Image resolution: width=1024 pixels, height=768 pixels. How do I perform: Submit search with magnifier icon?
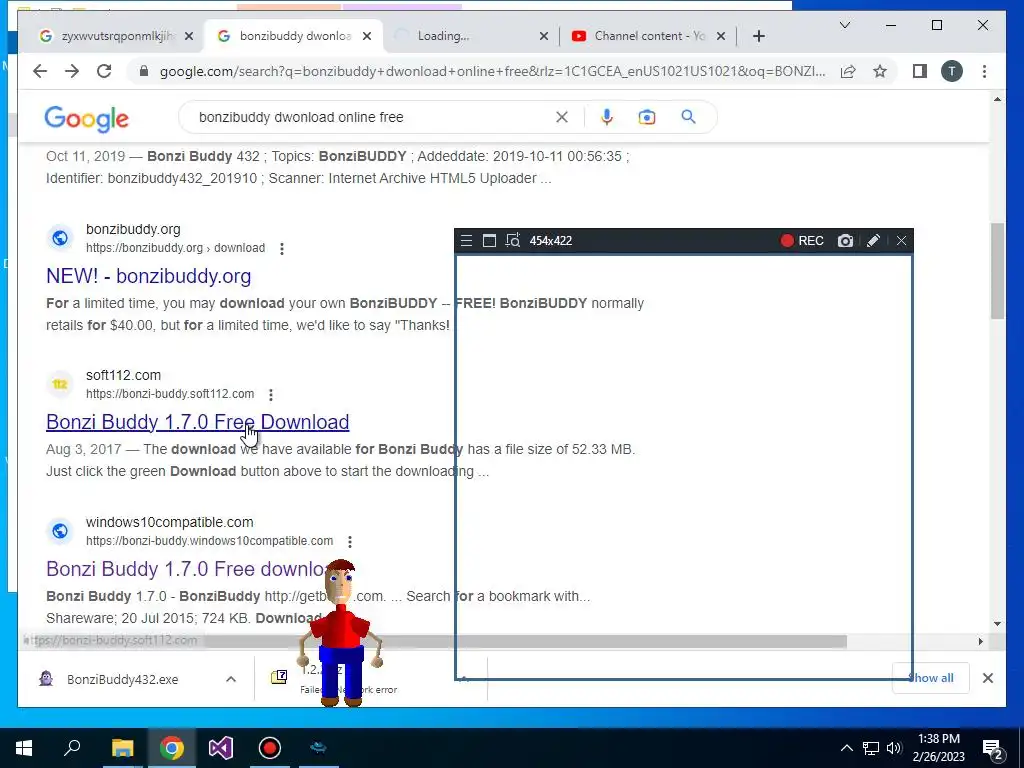[688, 117]
